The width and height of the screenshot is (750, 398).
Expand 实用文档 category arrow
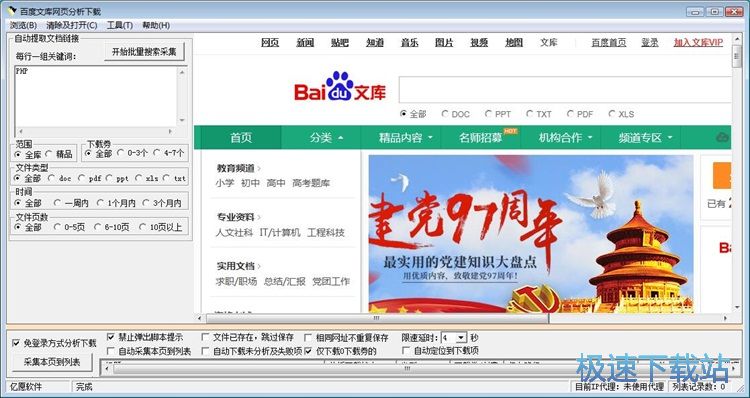pyautogui.click(x=259, y=266)
